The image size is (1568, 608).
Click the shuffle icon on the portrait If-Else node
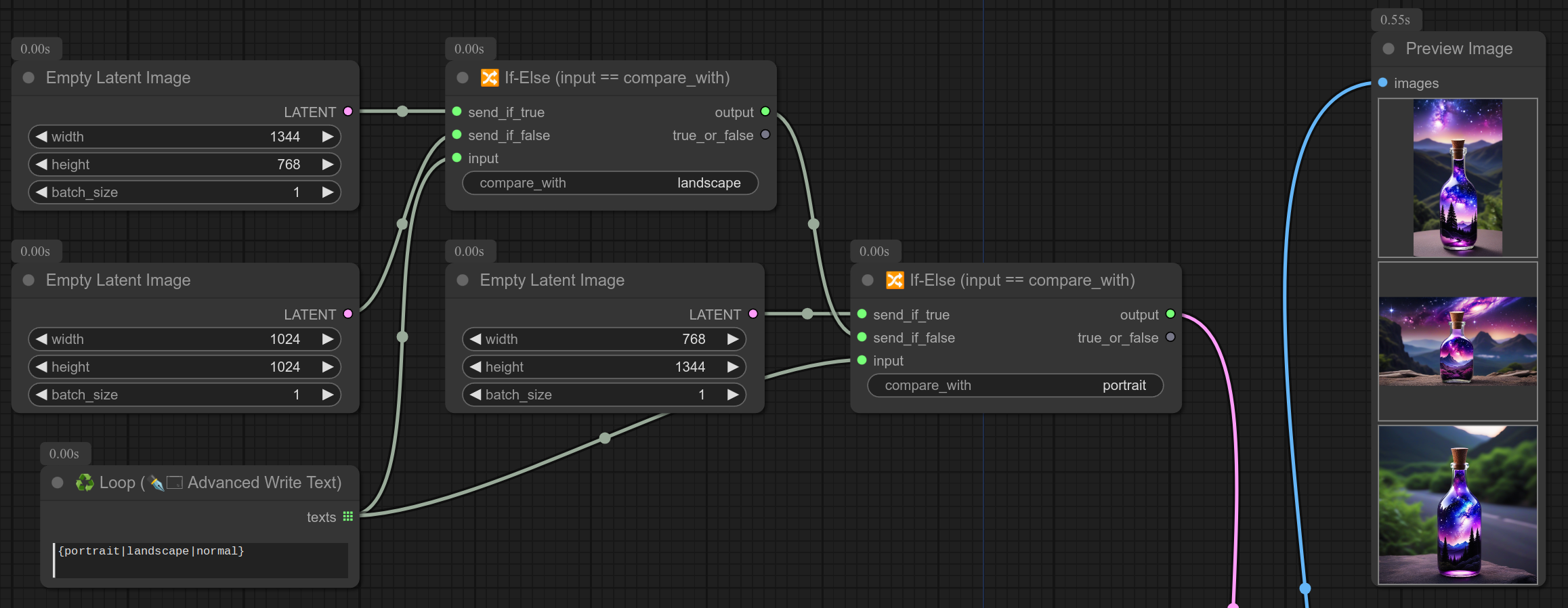[x=894, y=280]
